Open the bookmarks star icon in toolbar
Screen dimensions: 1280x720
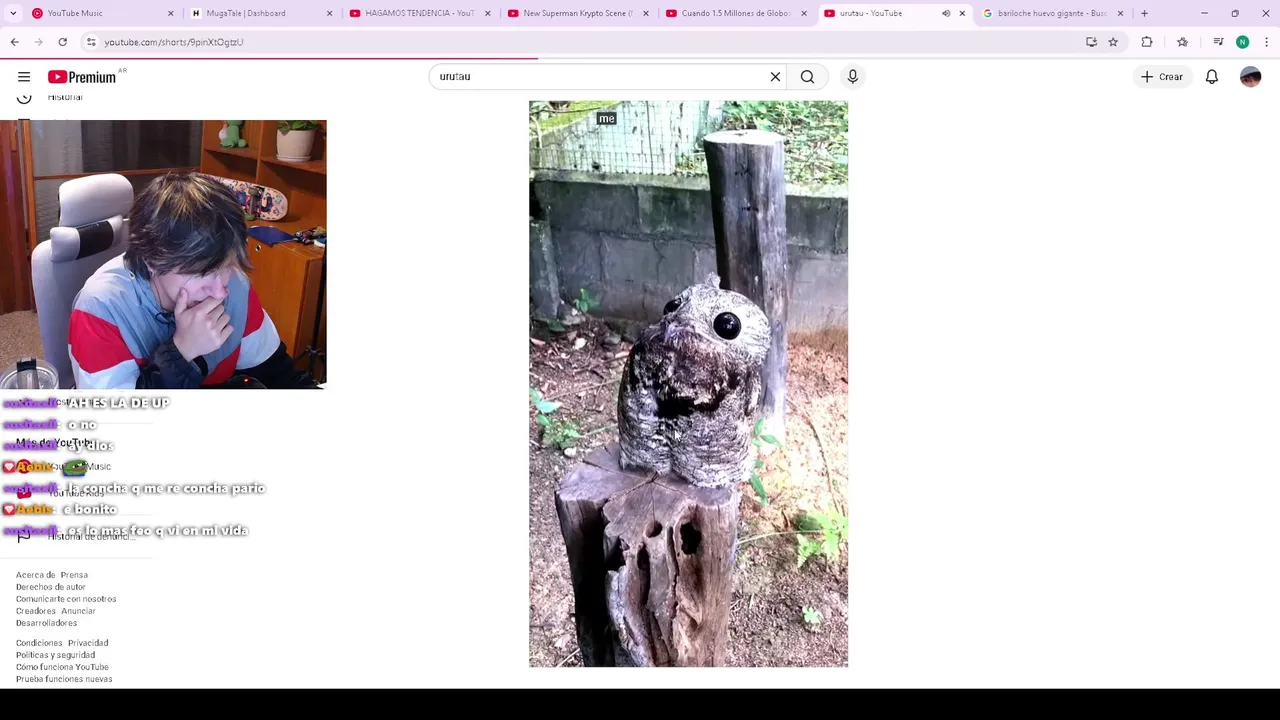[1182, 42]
